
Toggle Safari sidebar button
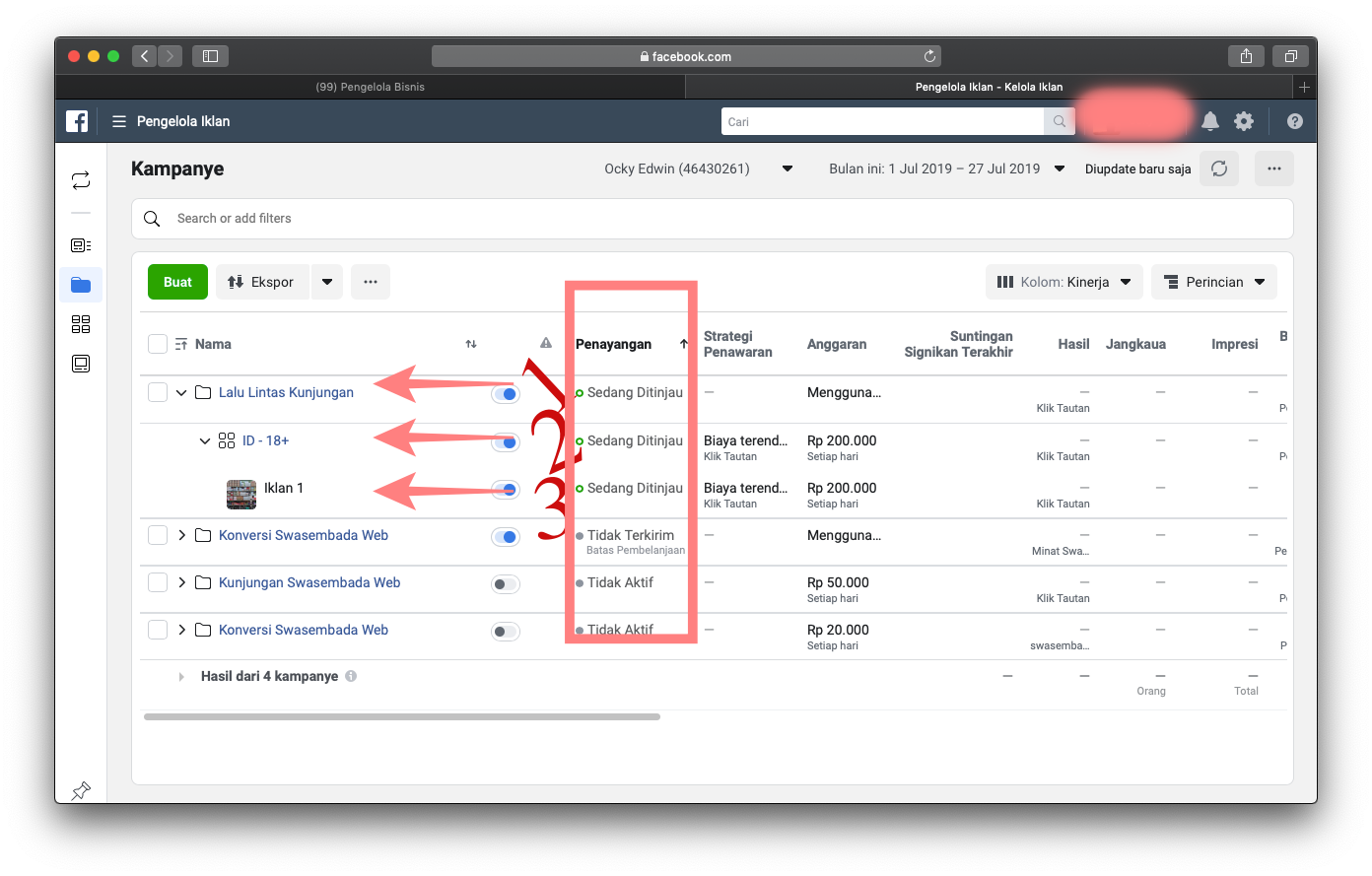tap(210, 56)
